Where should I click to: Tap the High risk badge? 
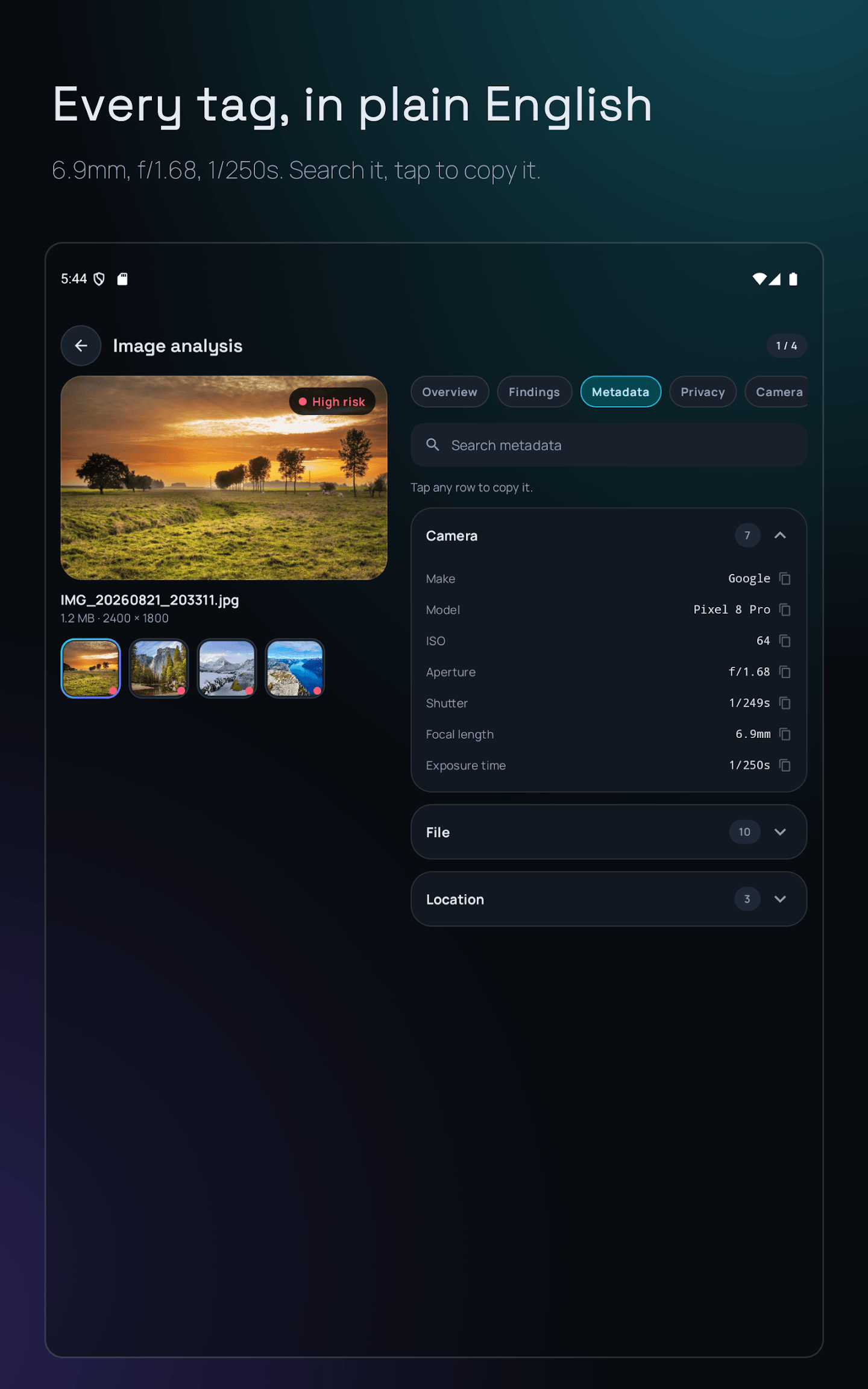332,402
